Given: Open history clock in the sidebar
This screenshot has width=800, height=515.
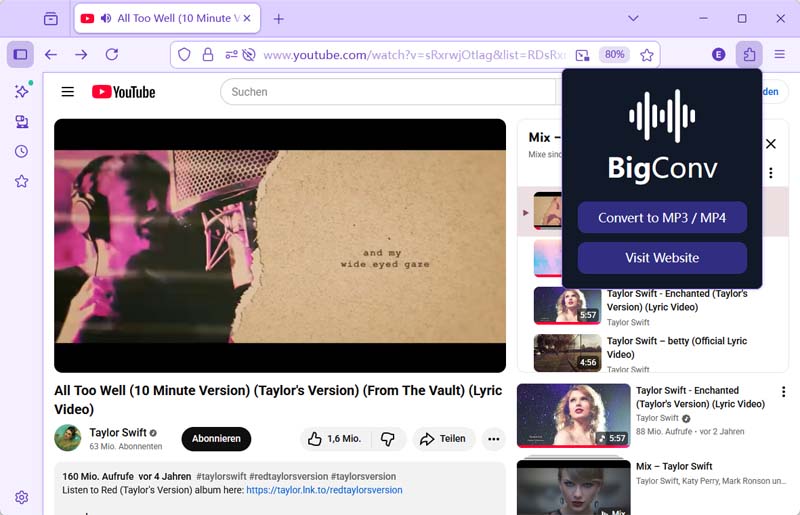Looking at the screenshot, I should [x=21, y=151].
